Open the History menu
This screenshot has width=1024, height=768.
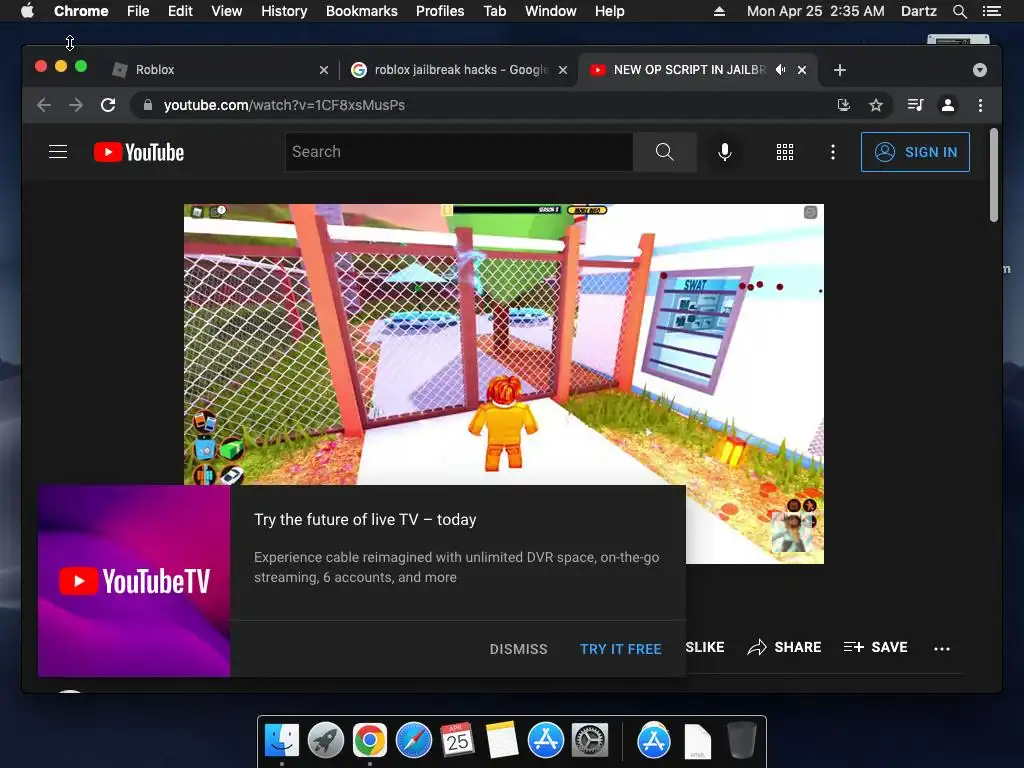pyautogui.click(x=284, y=11)
